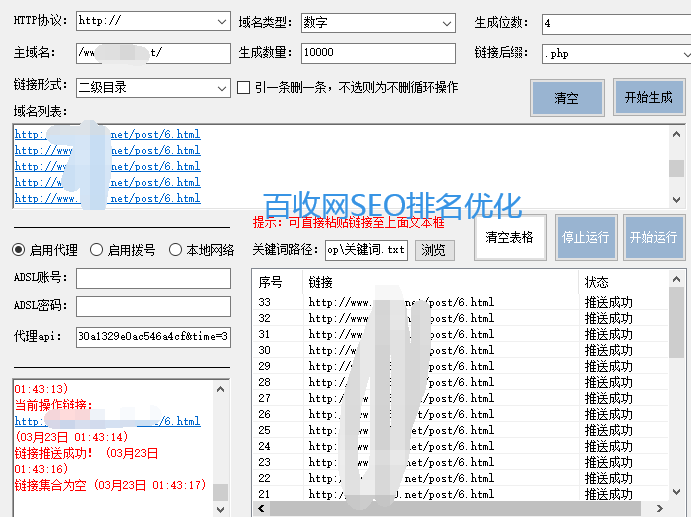Click the first link in the domain list
Viewport: 691px width, 517px height.
(x=108, y=134)
